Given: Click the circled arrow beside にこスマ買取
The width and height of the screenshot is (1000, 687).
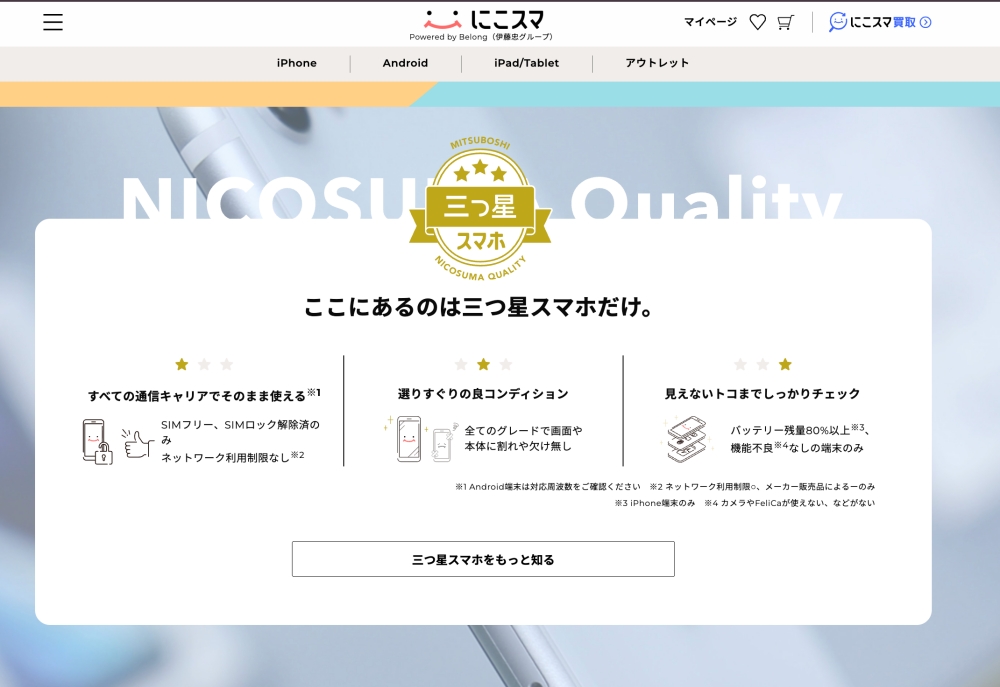Looking at the screenshot, I should (925, 22).
